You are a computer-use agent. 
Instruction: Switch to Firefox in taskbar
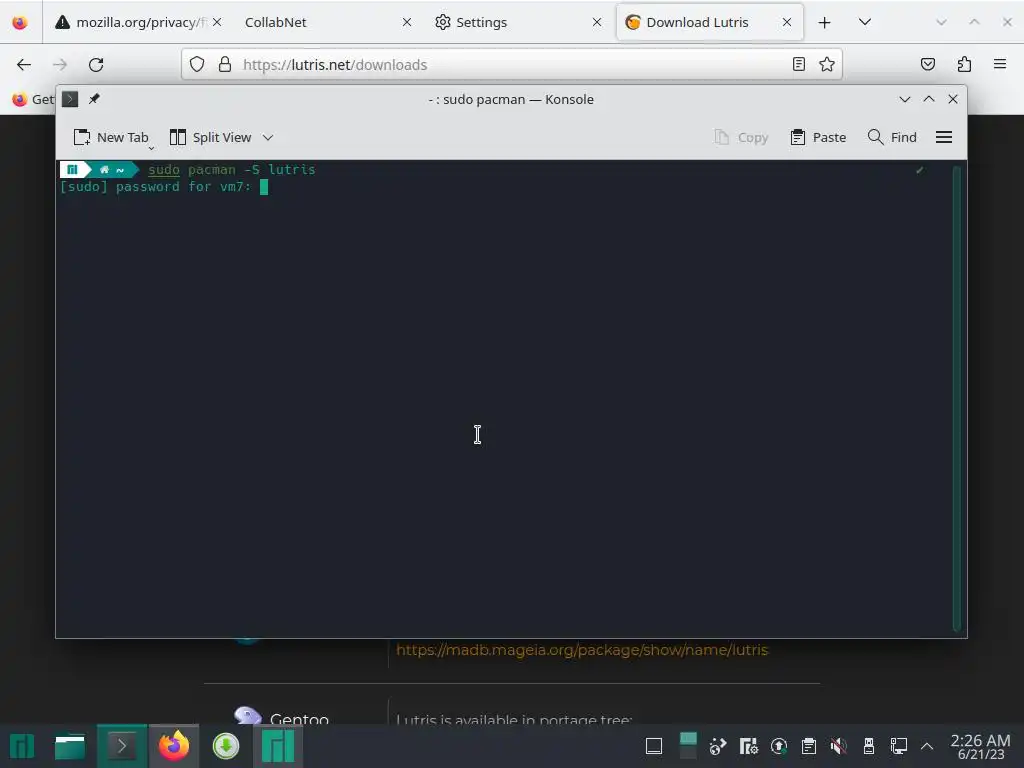[x=174, y=746]
